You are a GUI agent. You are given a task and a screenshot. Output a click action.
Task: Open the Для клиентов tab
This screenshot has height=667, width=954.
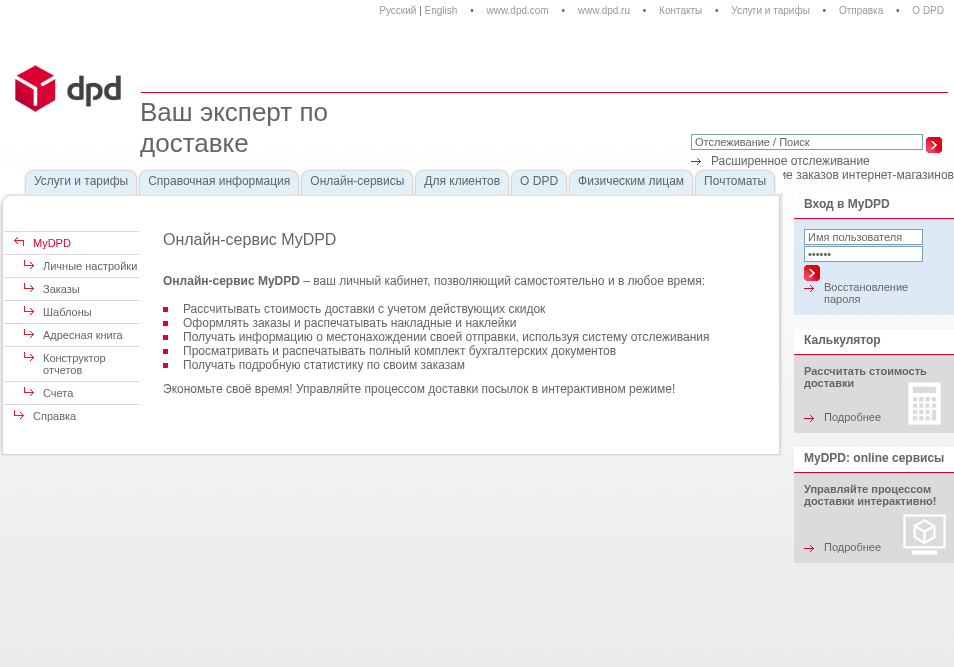(x=462, y=181)
